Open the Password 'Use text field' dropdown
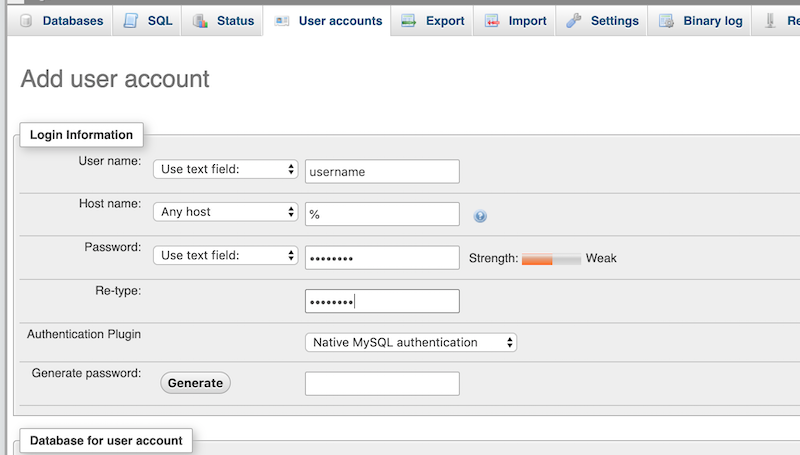Viewport: 800px width, 455px height. pyautogui.click(x=226, y=255)
